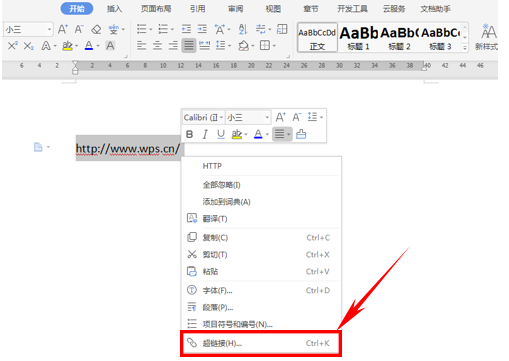Select 添加到词典(A) in context menu
This screenshot has width=509, height=361.
tap(261, 202)
